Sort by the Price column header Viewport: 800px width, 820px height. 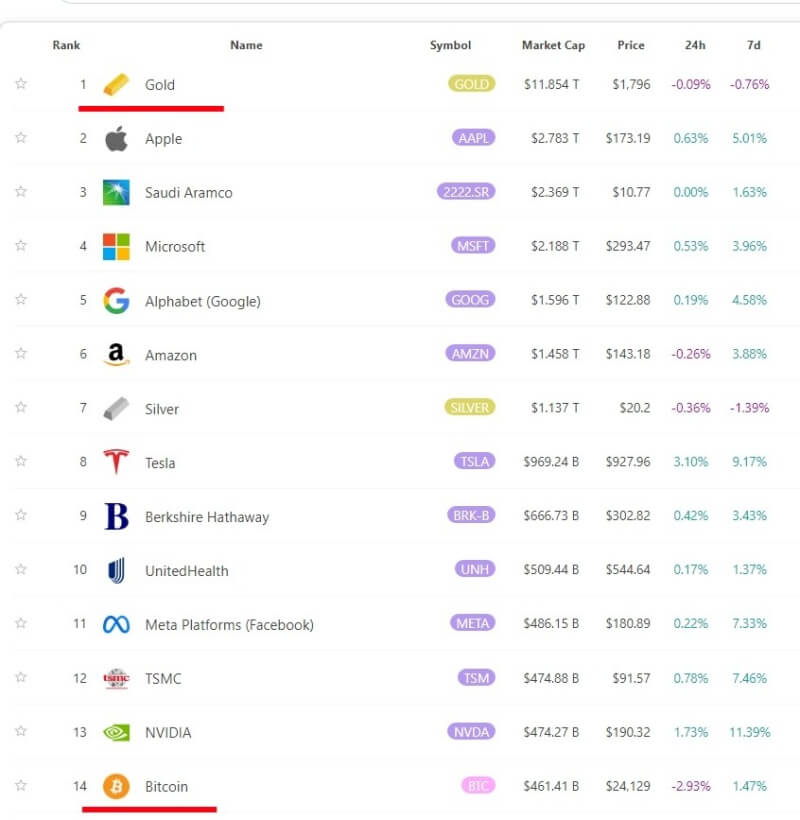[631, 45]
